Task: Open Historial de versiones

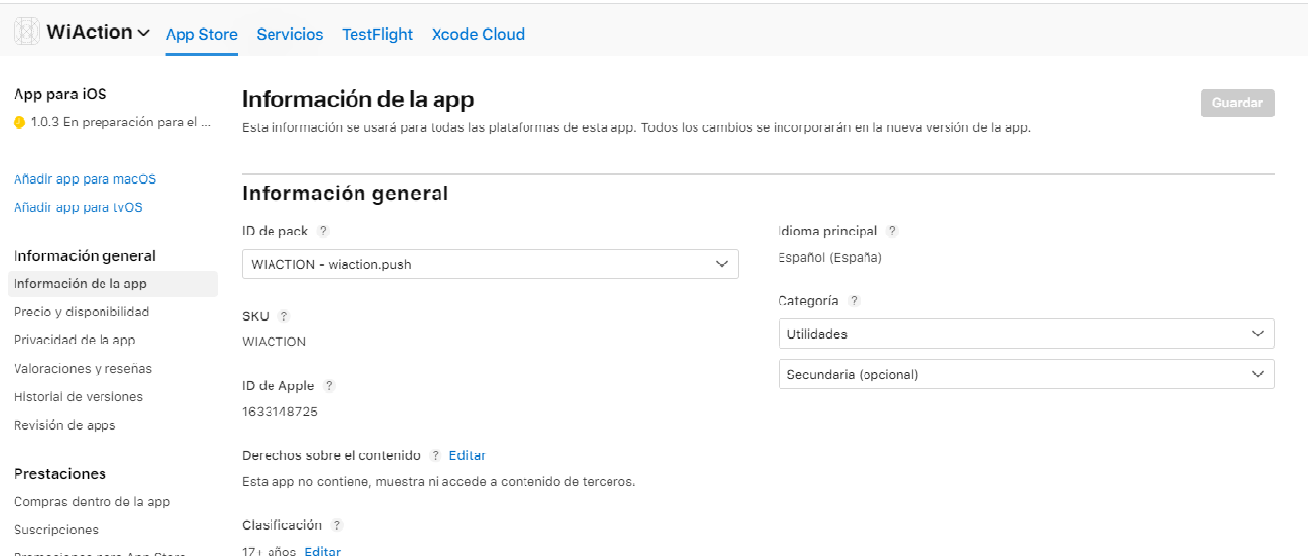Action: (78, 397)
